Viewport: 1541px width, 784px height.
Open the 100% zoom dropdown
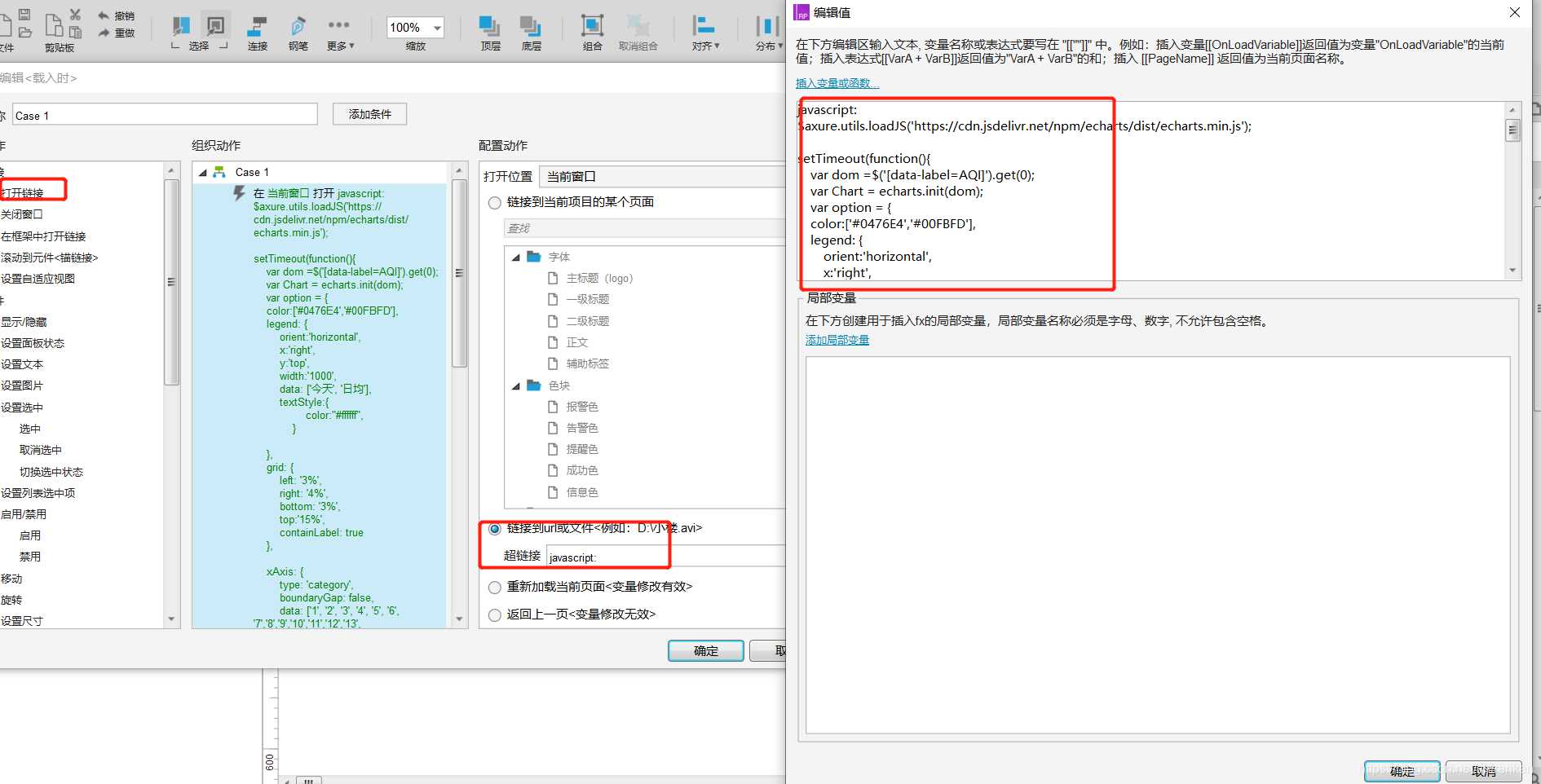[437, 28]
